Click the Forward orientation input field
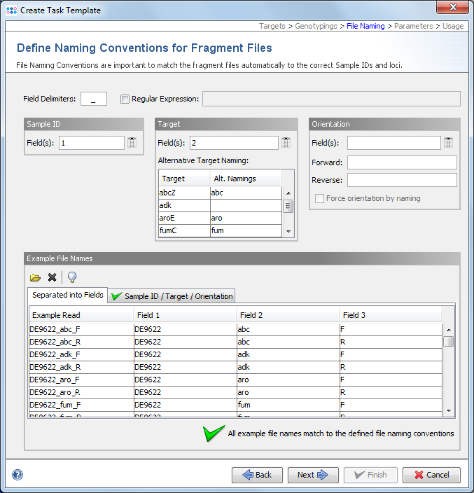Screen dimensions: 474x493 pyautogui.click(x=402, y=162)
